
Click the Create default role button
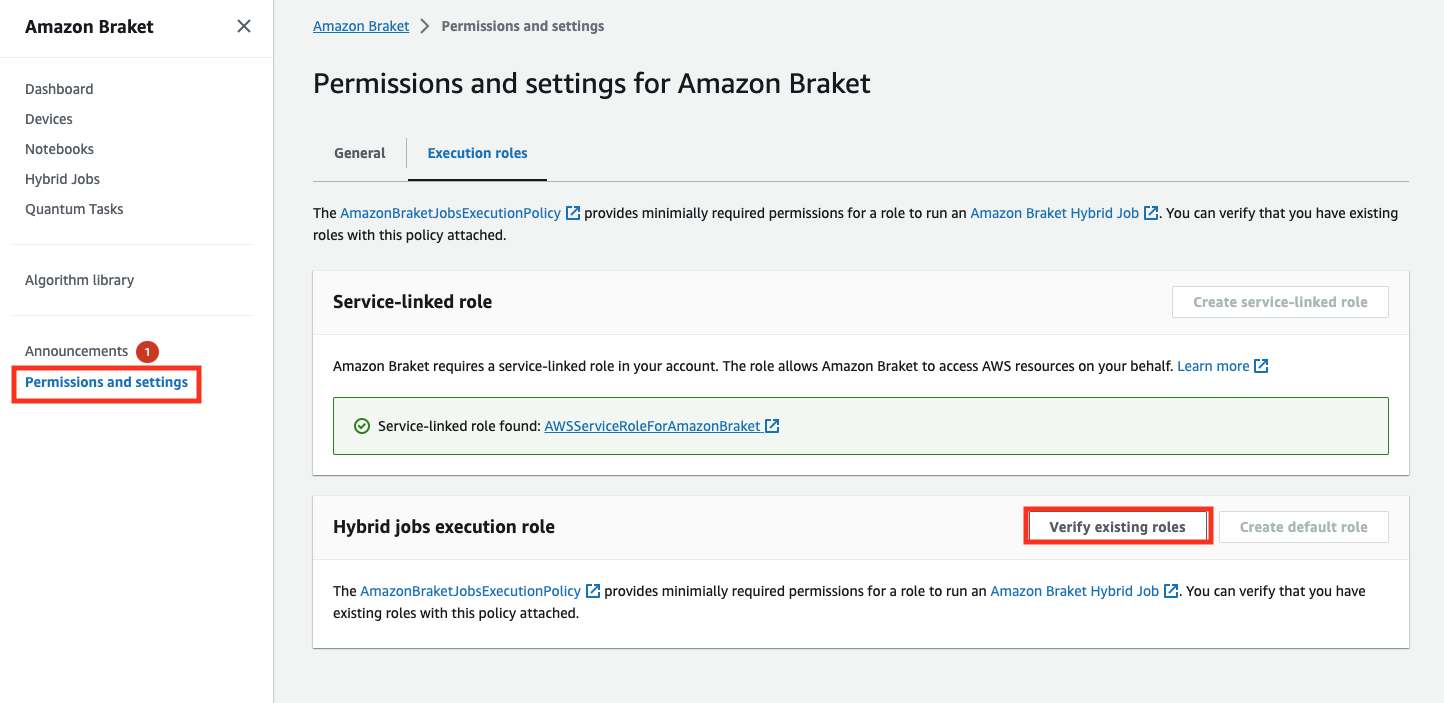[1303, 525]
